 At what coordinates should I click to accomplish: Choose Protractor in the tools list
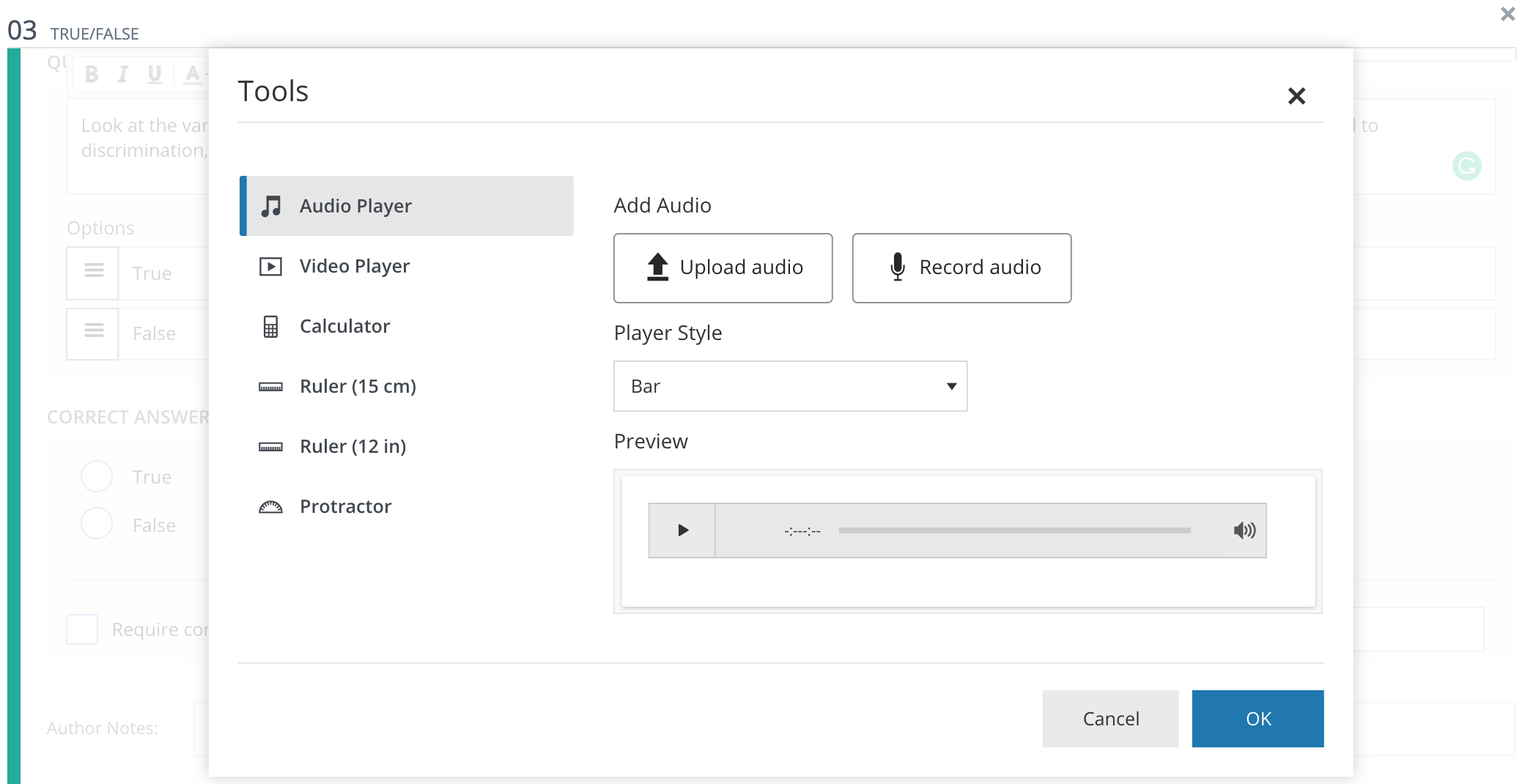point(345,506)
